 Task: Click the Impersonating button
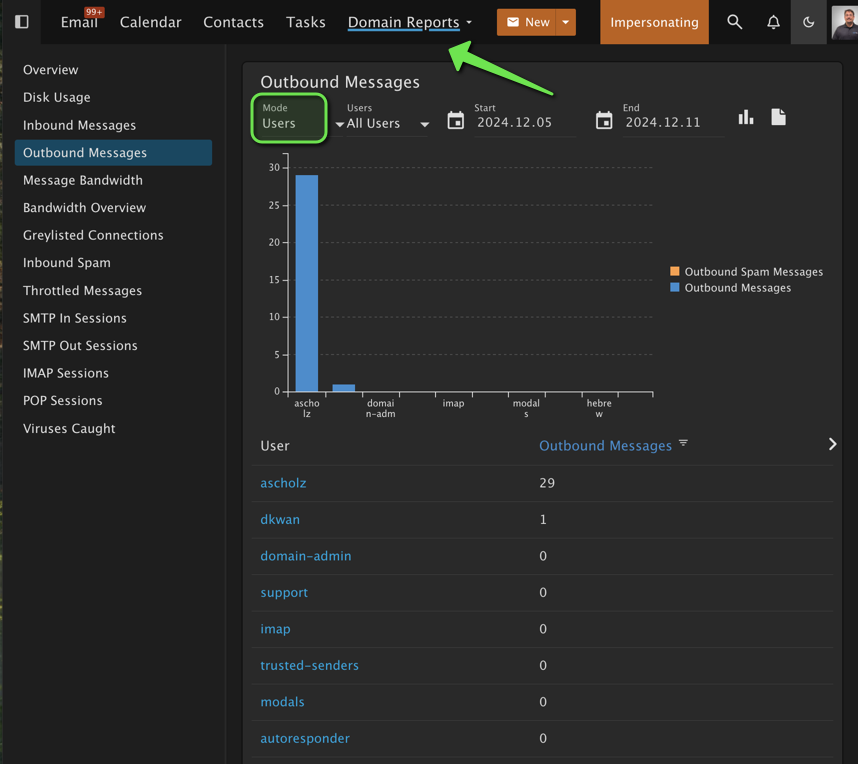[x=654, y=22]
